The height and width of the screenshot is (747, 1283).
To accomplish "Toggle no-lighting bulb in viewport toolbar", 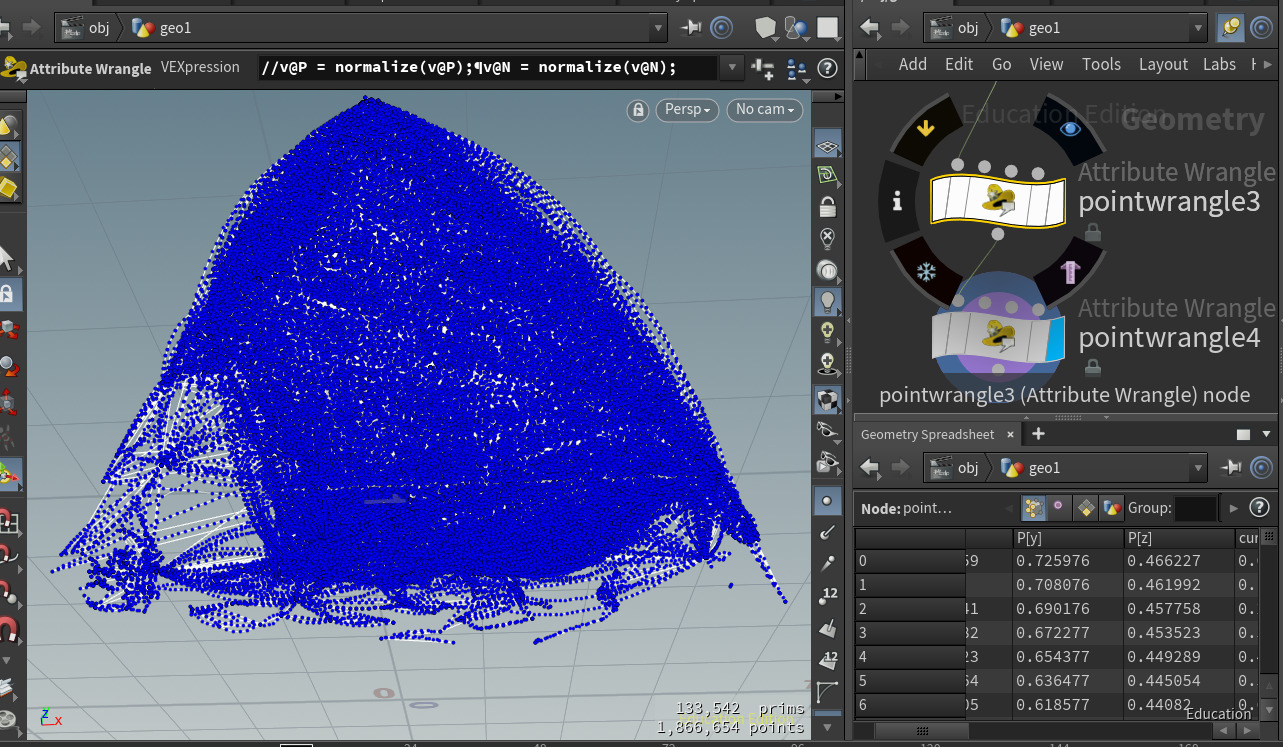I will (x=827, y=238).
